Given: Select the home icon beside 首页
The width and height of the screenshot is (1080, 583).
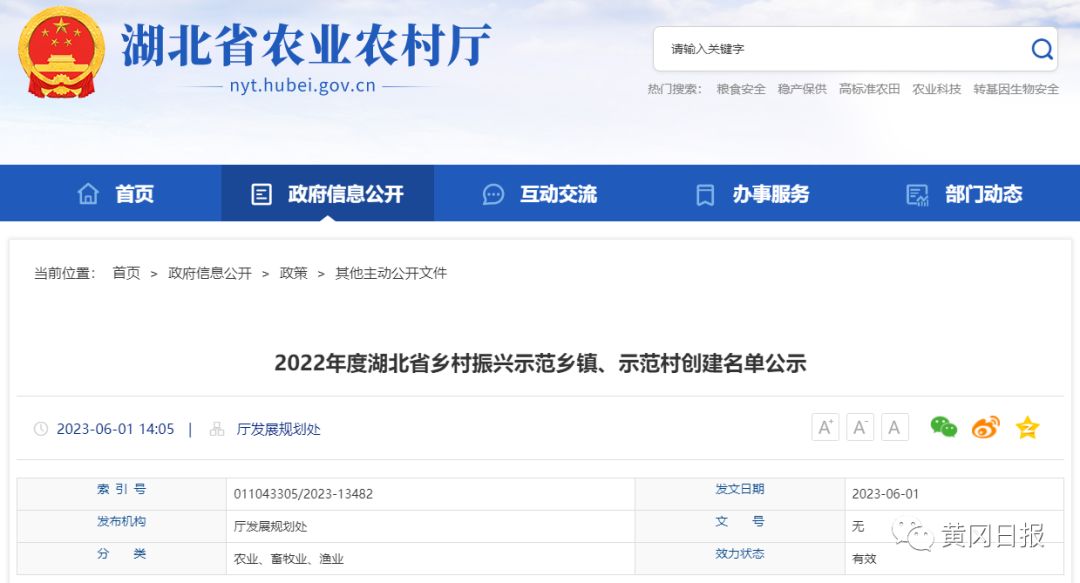Looking at the screenshot, I should tap(89, 193).
